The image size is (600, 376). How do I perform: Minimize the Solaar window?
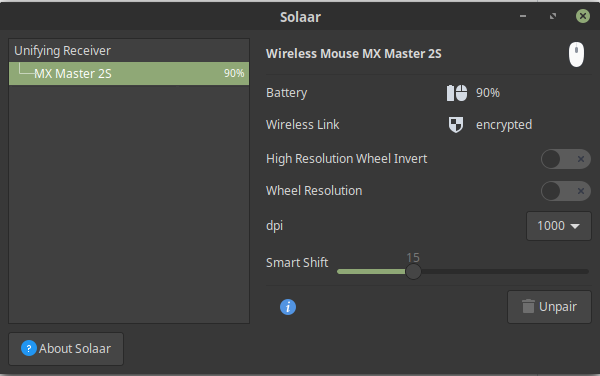pyautogui.click(x=523, y=16)
